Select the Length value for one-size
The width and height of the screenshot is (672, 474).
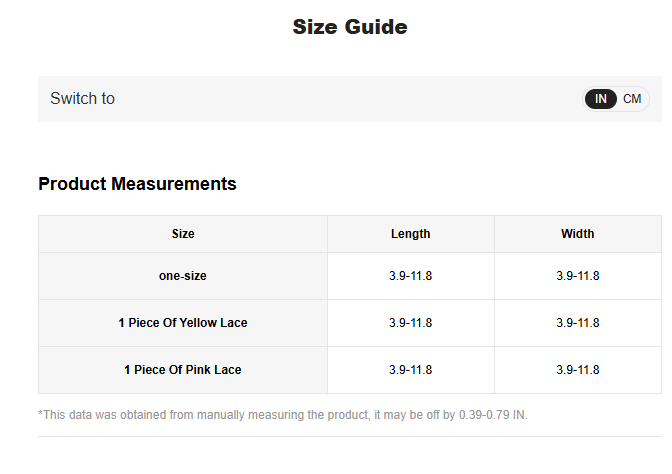click(x=410, y=276)
